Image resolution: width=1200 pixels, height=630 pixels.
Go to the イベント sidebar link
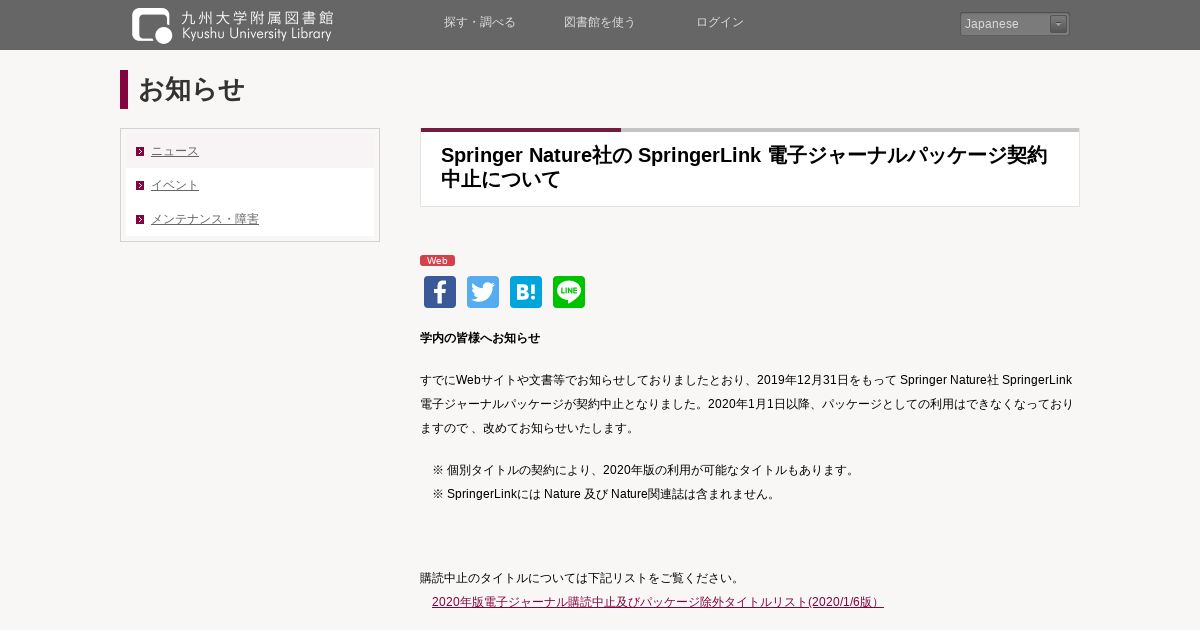pyautogui.click(x=175, y=185)
